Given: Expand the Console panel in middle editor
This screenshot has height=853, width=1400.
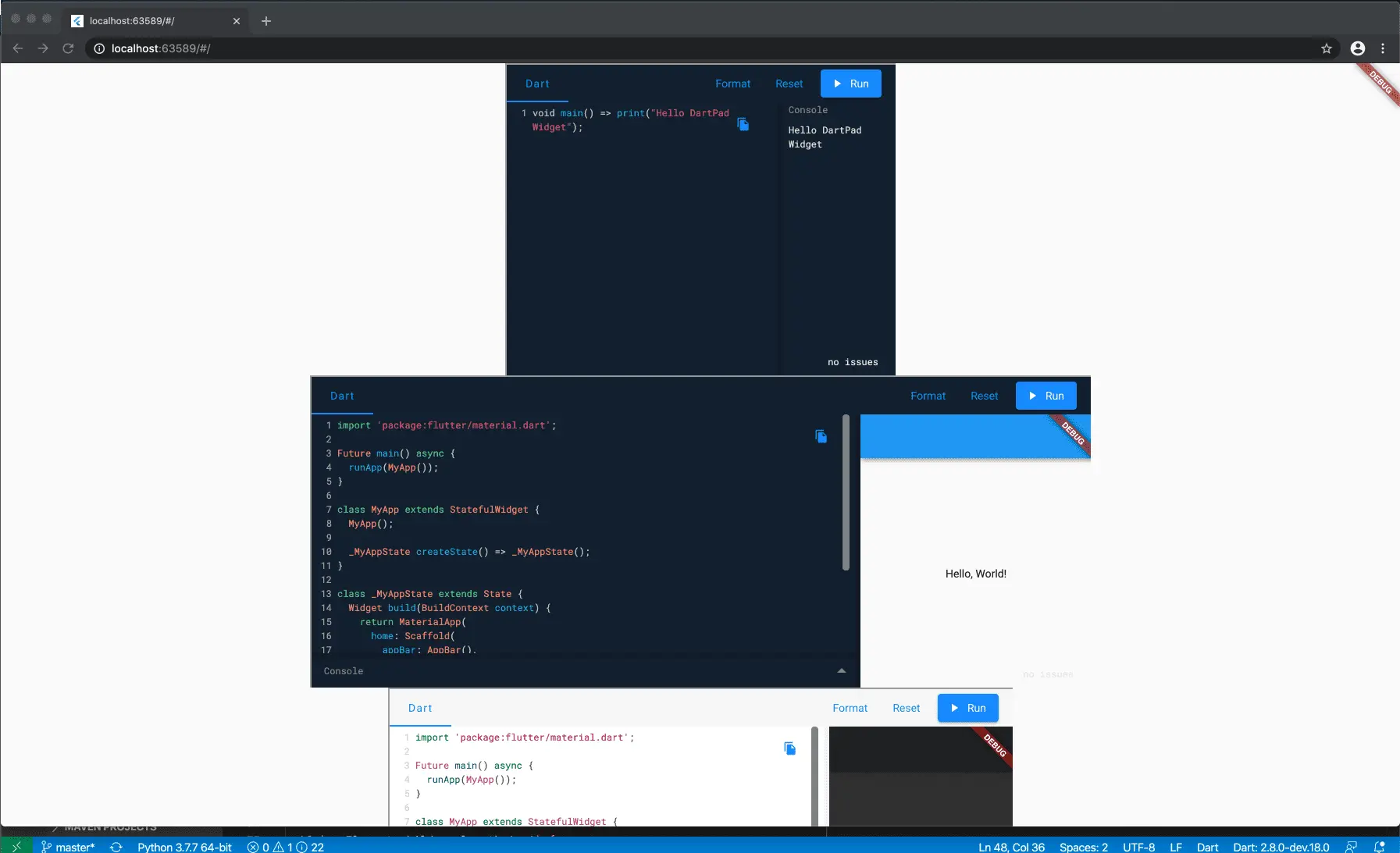Looking at the screenshot, I should (842, 671).
